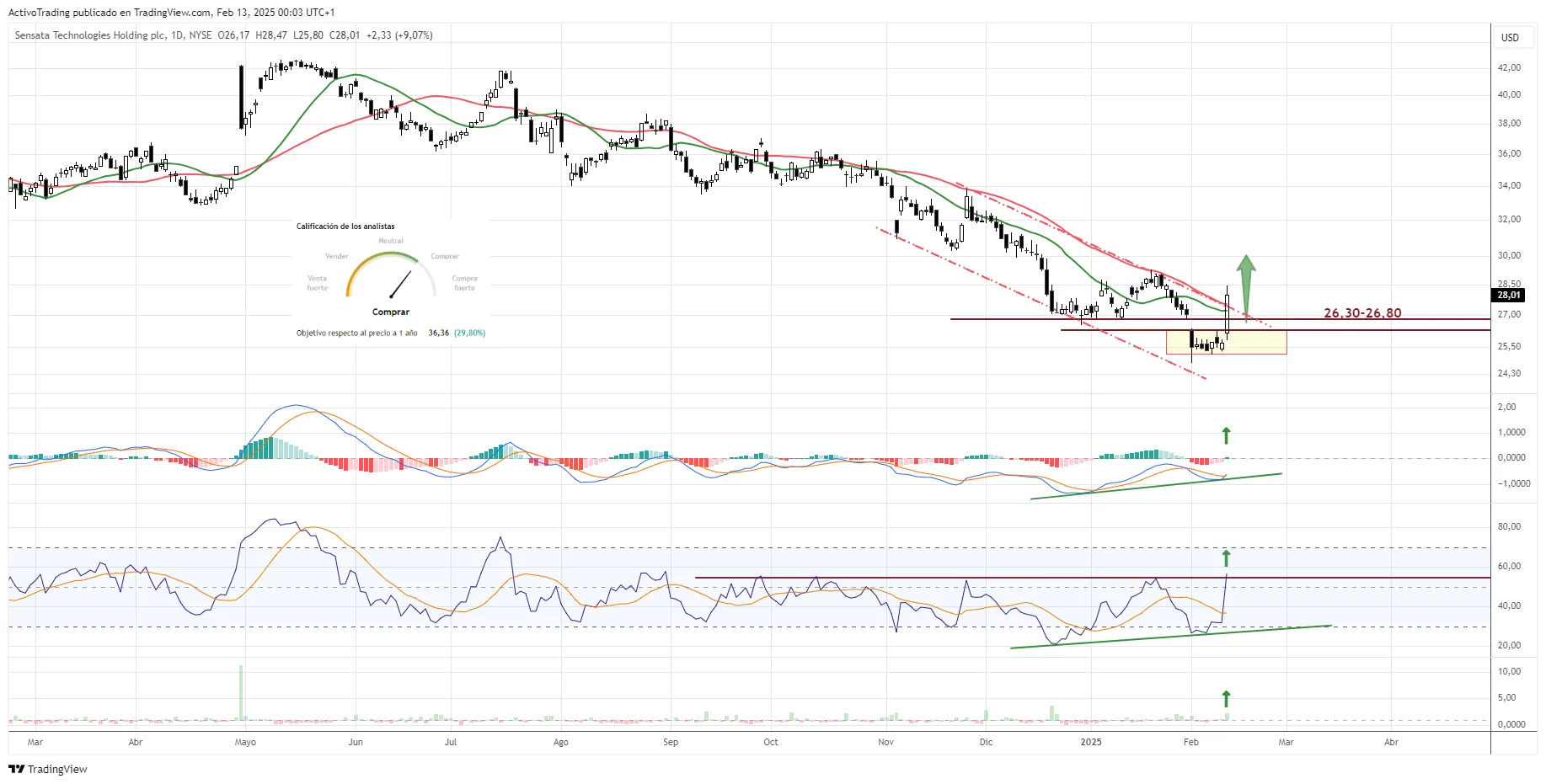1546x784 pixels.
Task: Click the tall volume spike bar in May
Action: point(241,692)
